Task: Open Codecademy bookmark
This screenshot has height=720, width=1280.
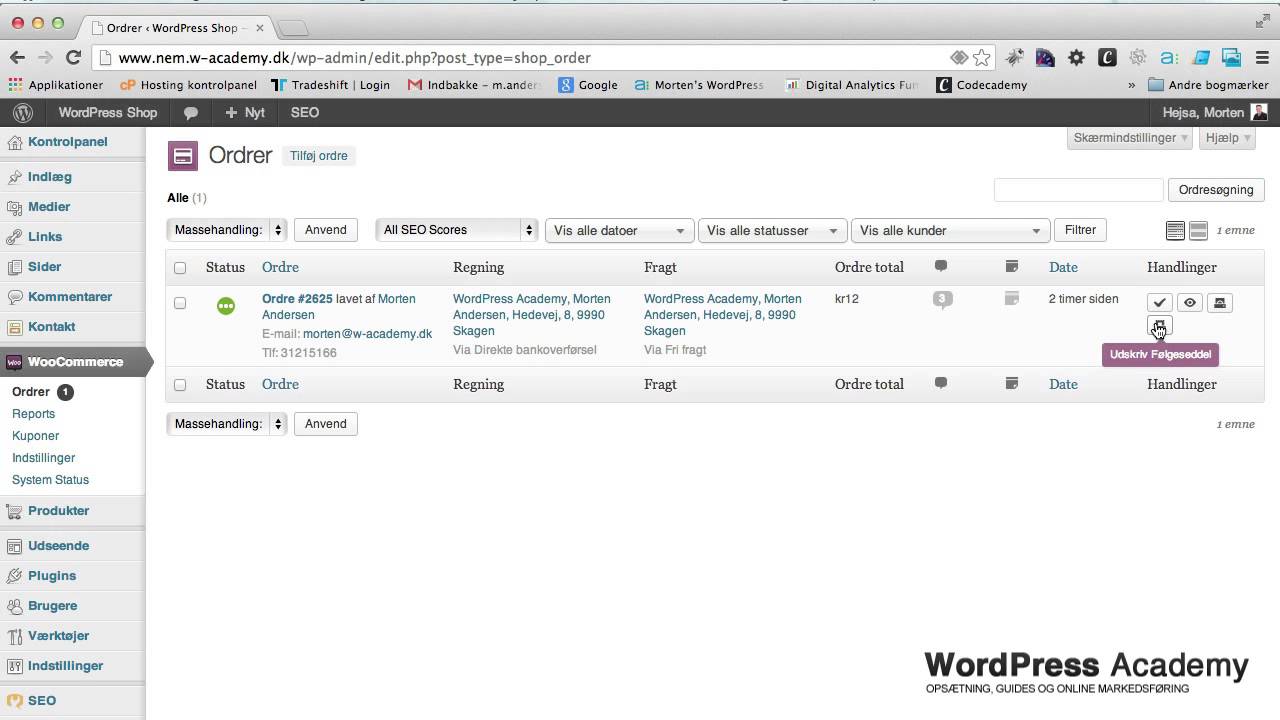Action: [x=981, y=85]
